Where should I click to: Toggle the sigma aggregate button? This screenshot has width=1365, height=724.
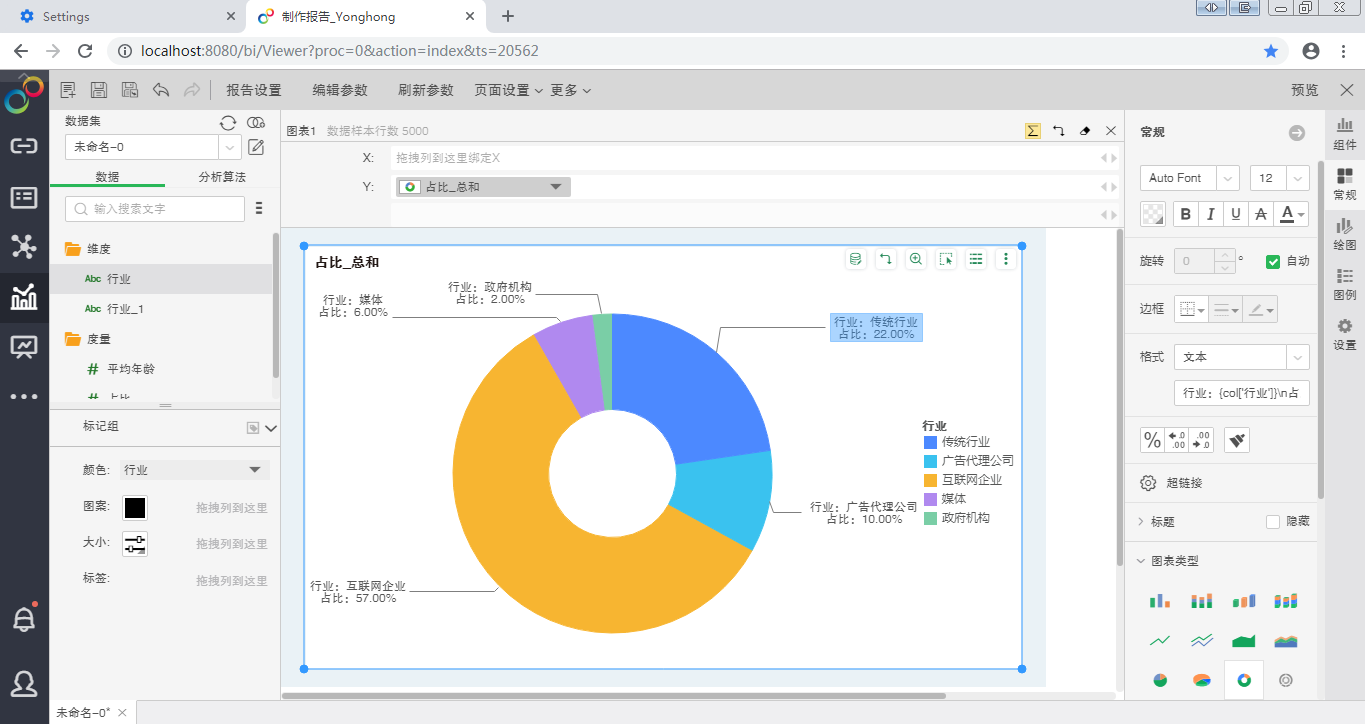pyautogui.click(x=1033, y=131)
